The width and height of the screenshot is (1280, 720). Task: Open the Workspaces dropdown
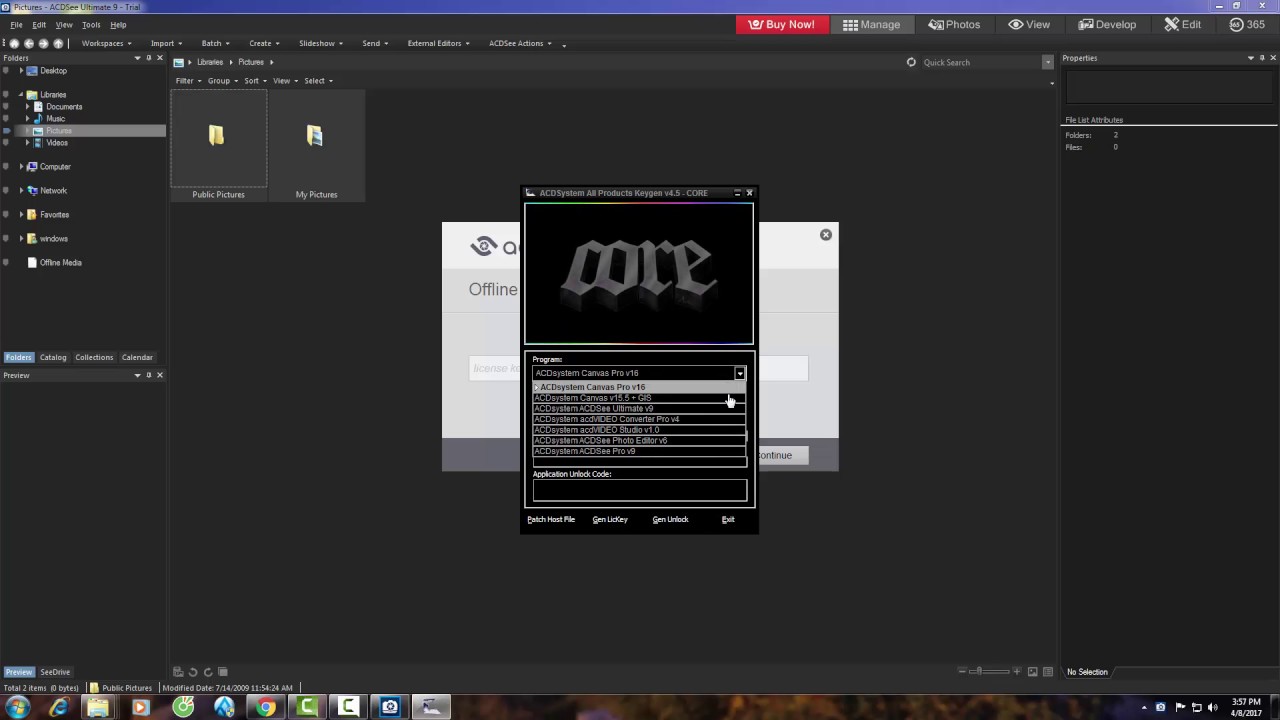pyautogui.click(x=106, y=43)
